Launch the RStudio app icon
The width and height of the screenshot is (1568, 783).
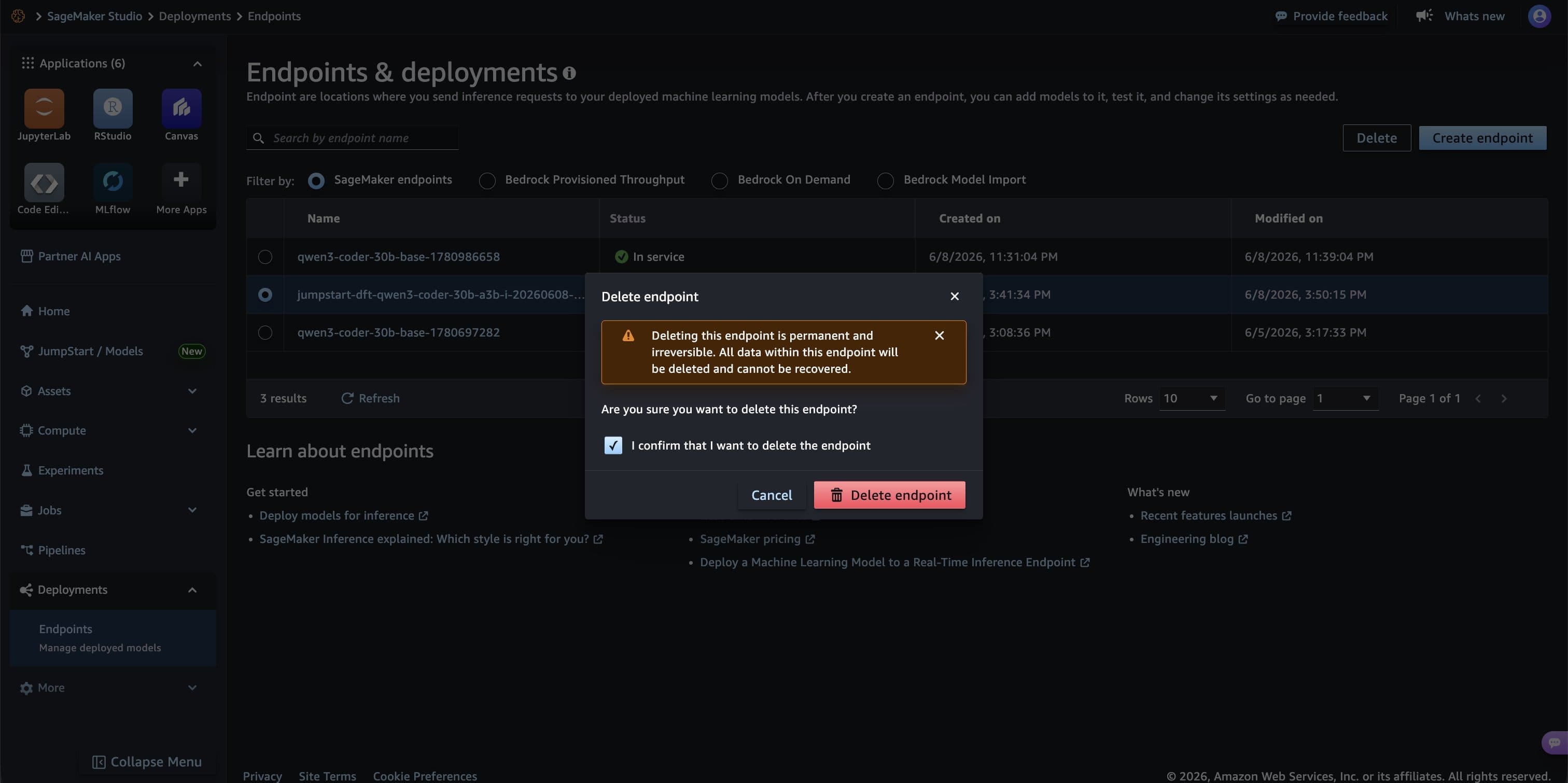pos(113,108)
